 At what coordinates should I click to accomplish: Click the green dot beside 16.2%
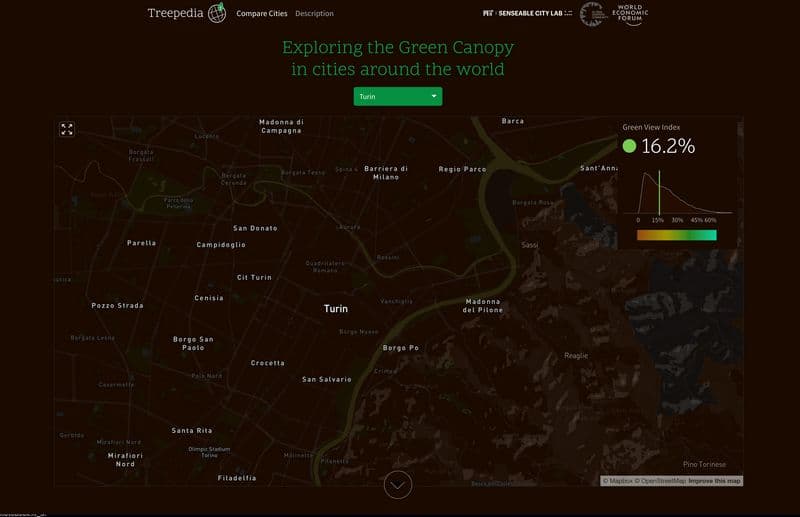[x=629, y=146]
